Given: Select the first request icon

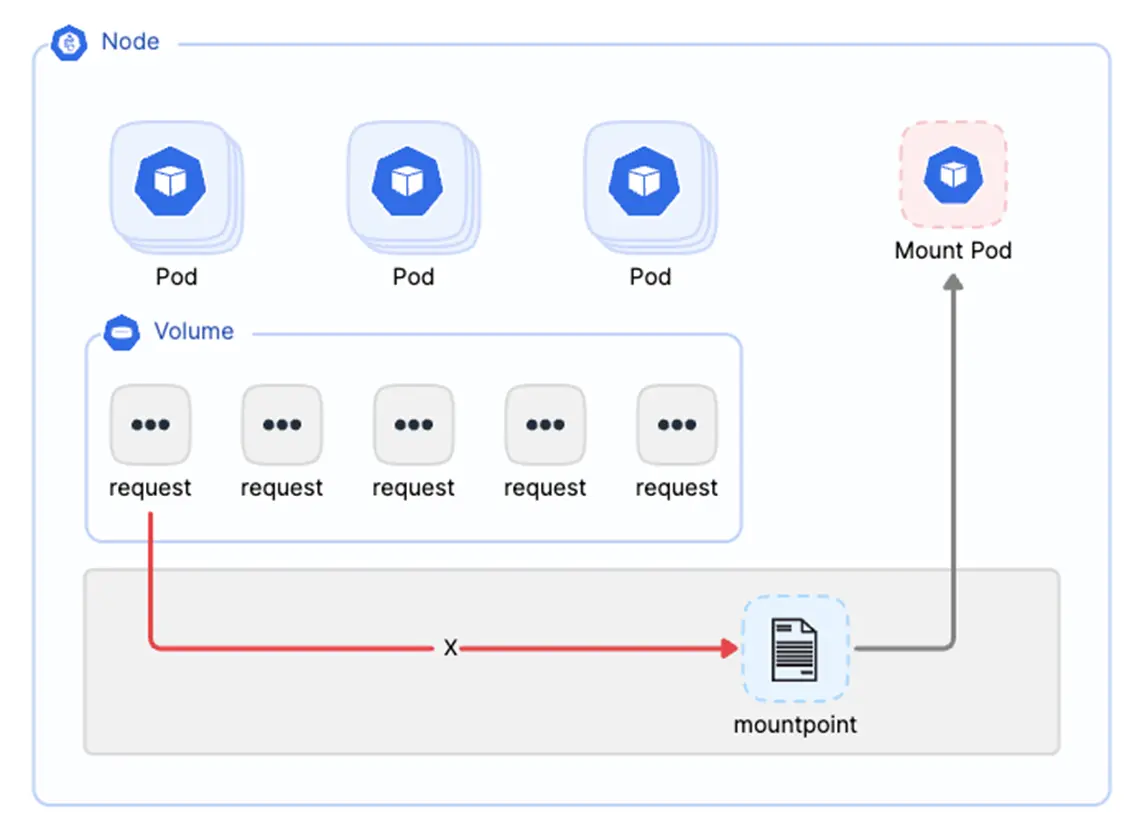Looking at the screenshot, I should coord(150,425).
